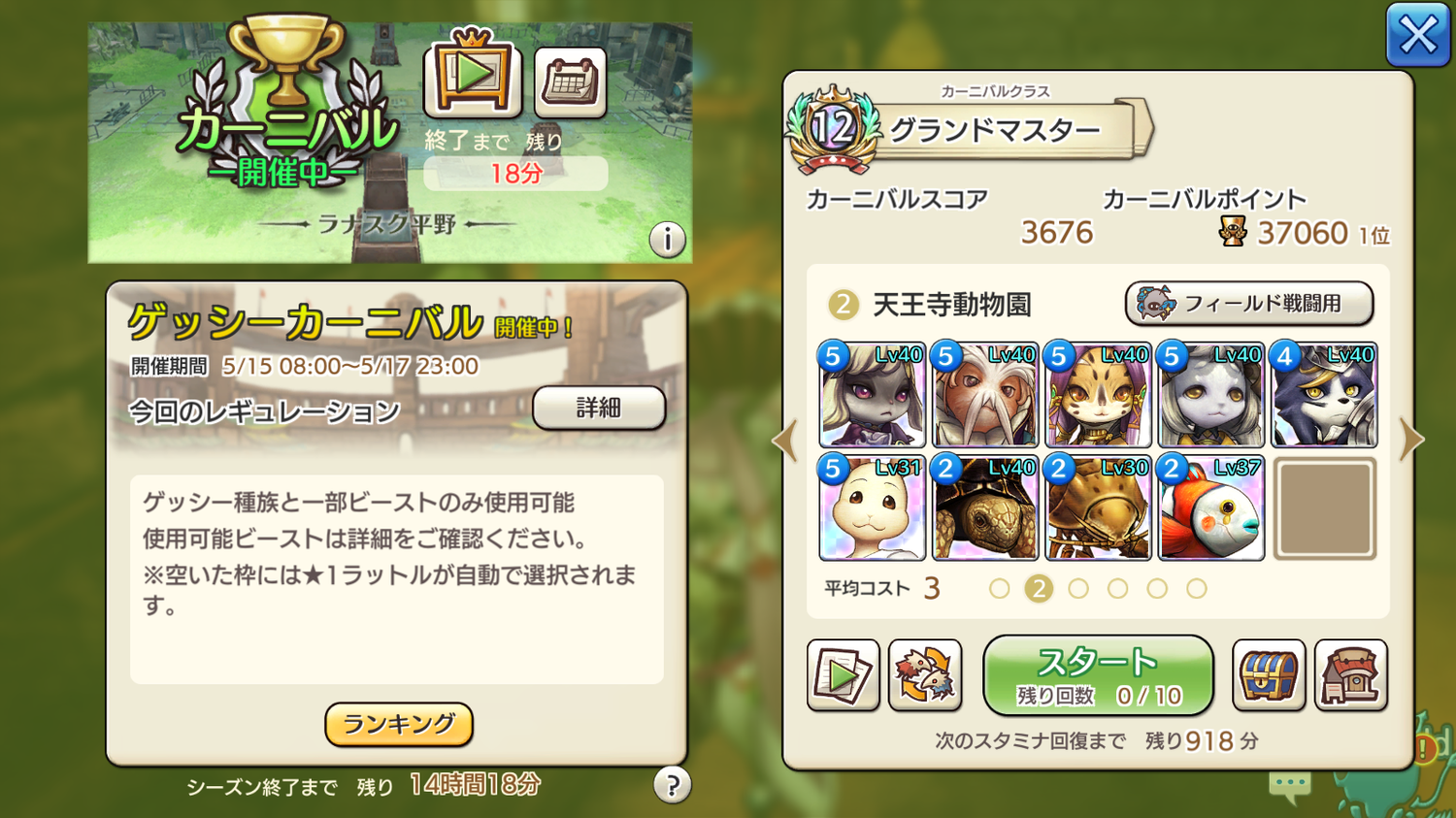
Task: Open フィールド戦闘用 team type selector
Action: 1249,304
